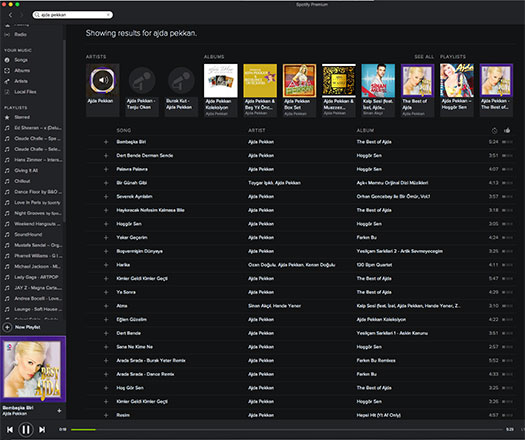Sort by the SONG column header

(x=124, y=131)
